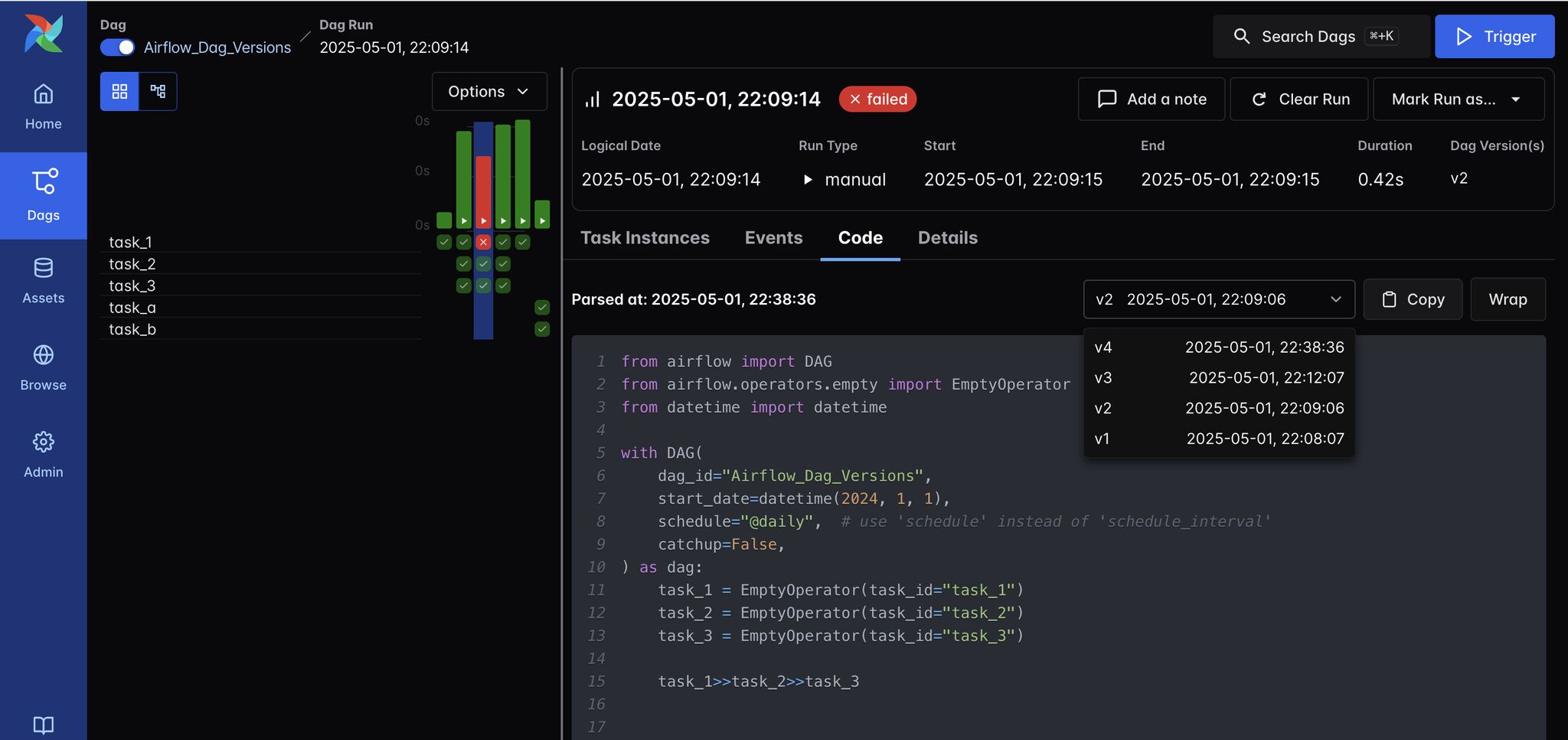The image size is (1568, 740).
Task: Choose version v4 from the list
Action: tap(1219, 347)
